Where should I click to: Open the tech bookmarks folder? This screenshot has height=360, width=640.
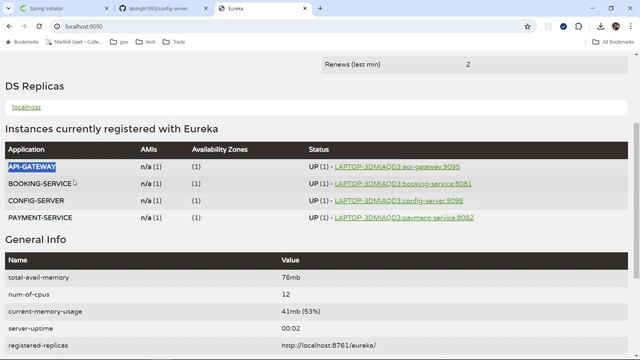click(x=146, y=42)
